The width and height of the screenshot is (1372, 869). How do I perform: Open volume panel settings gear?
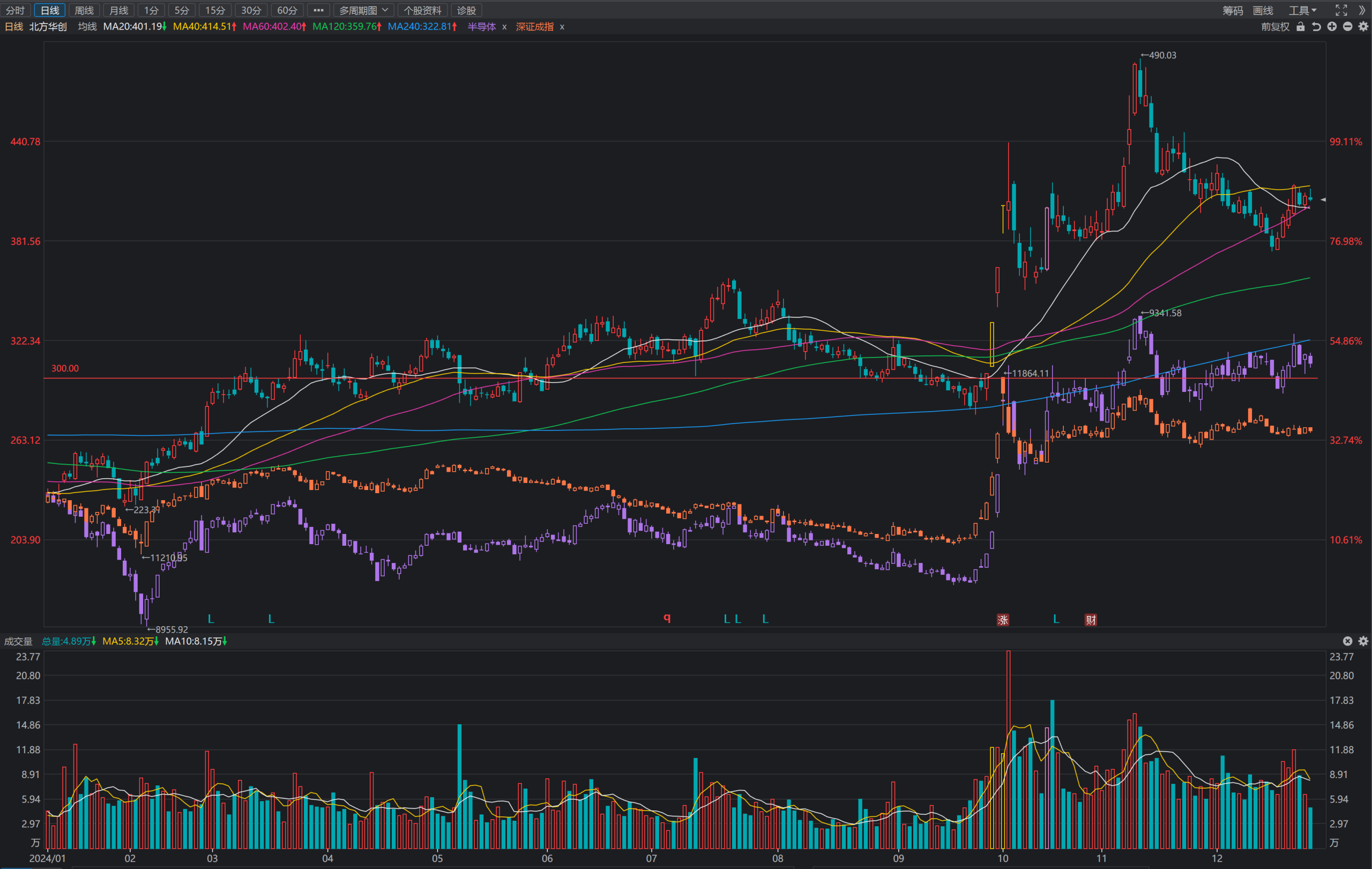coord(1363,641)
